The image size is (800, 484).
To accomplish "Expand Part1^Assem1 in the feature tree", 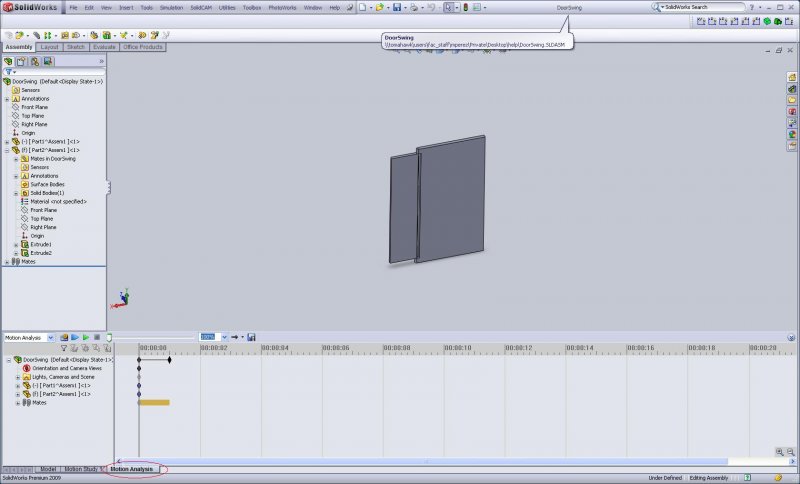I will point(7,142).
